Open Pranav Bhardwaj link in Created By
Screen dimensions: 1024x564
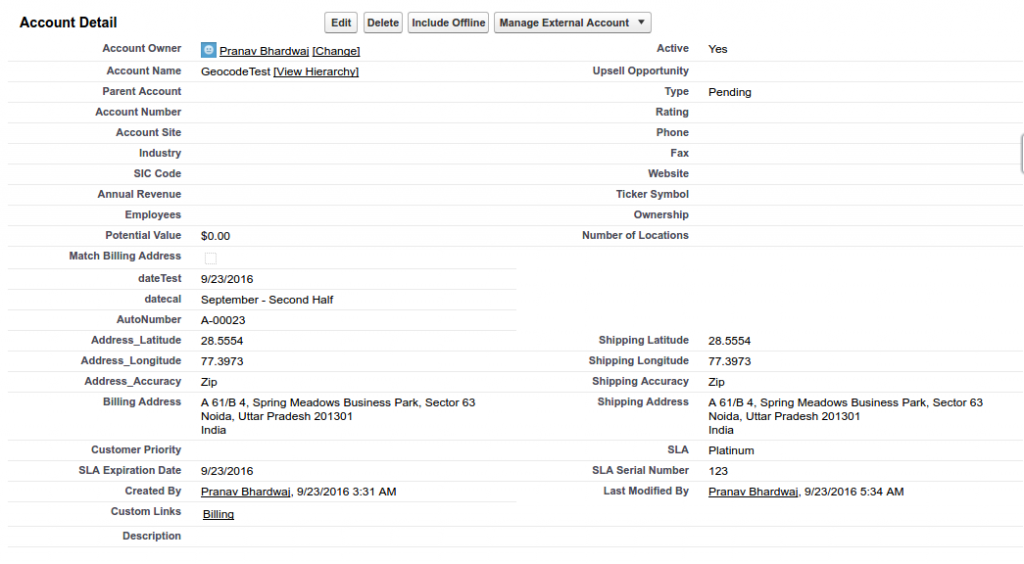pyautogui.click(x=246, y=492)
